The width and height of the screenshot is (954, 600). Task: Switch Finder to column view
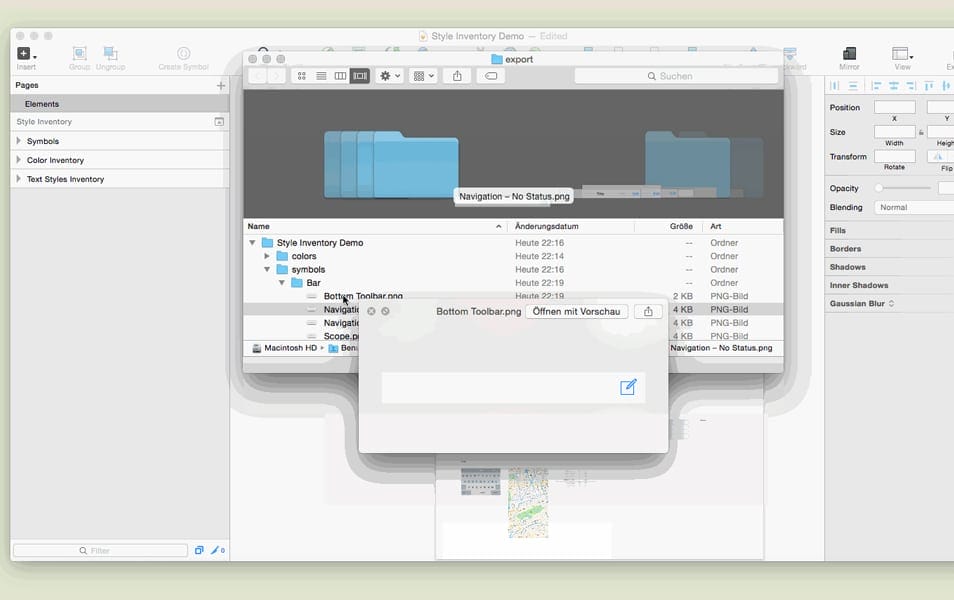(x=340, y=76)
